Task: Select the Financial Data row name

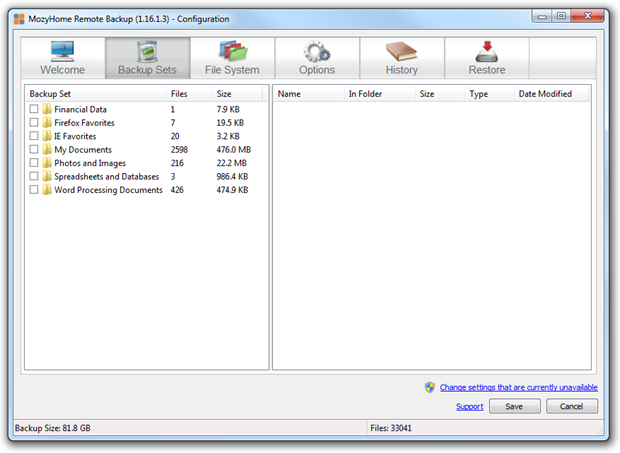Action: [80, 109]
